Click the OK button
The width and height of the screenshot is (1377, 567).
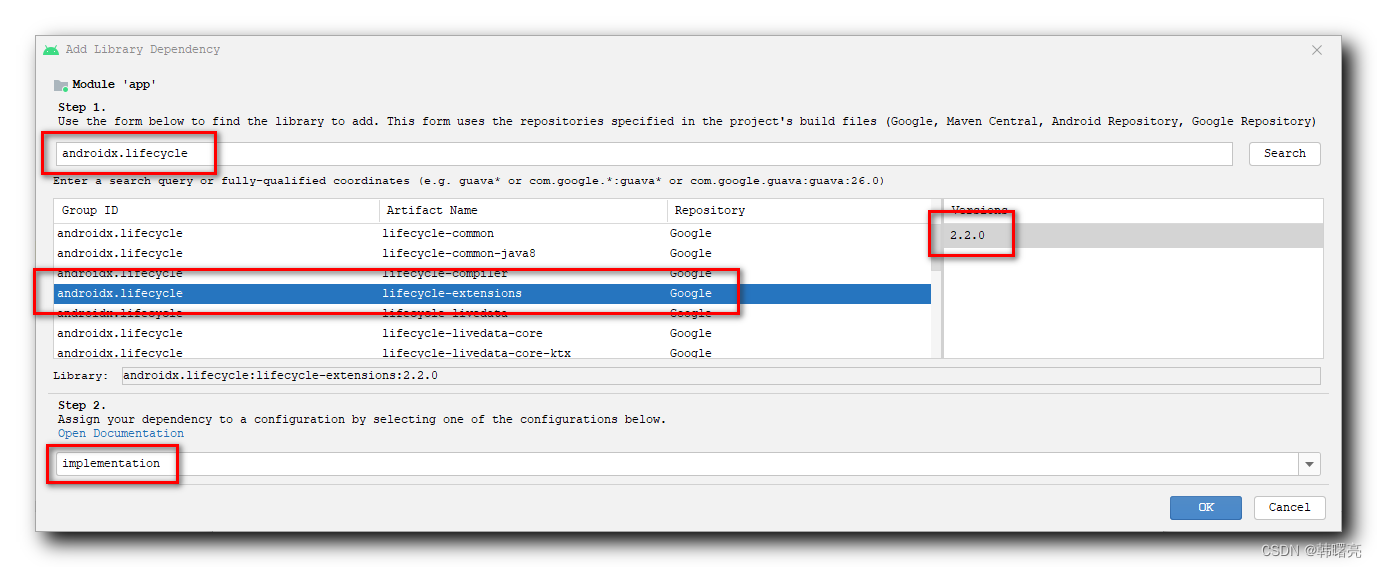[x=1205, y=507]
